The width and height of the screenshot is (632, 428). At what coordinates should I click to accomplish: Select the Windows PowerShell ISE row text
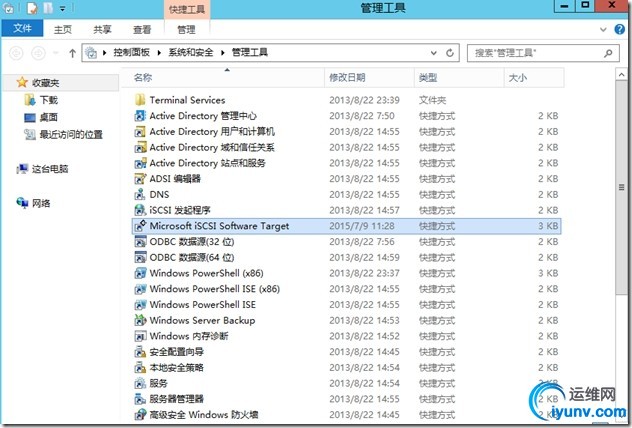point(202,304)
